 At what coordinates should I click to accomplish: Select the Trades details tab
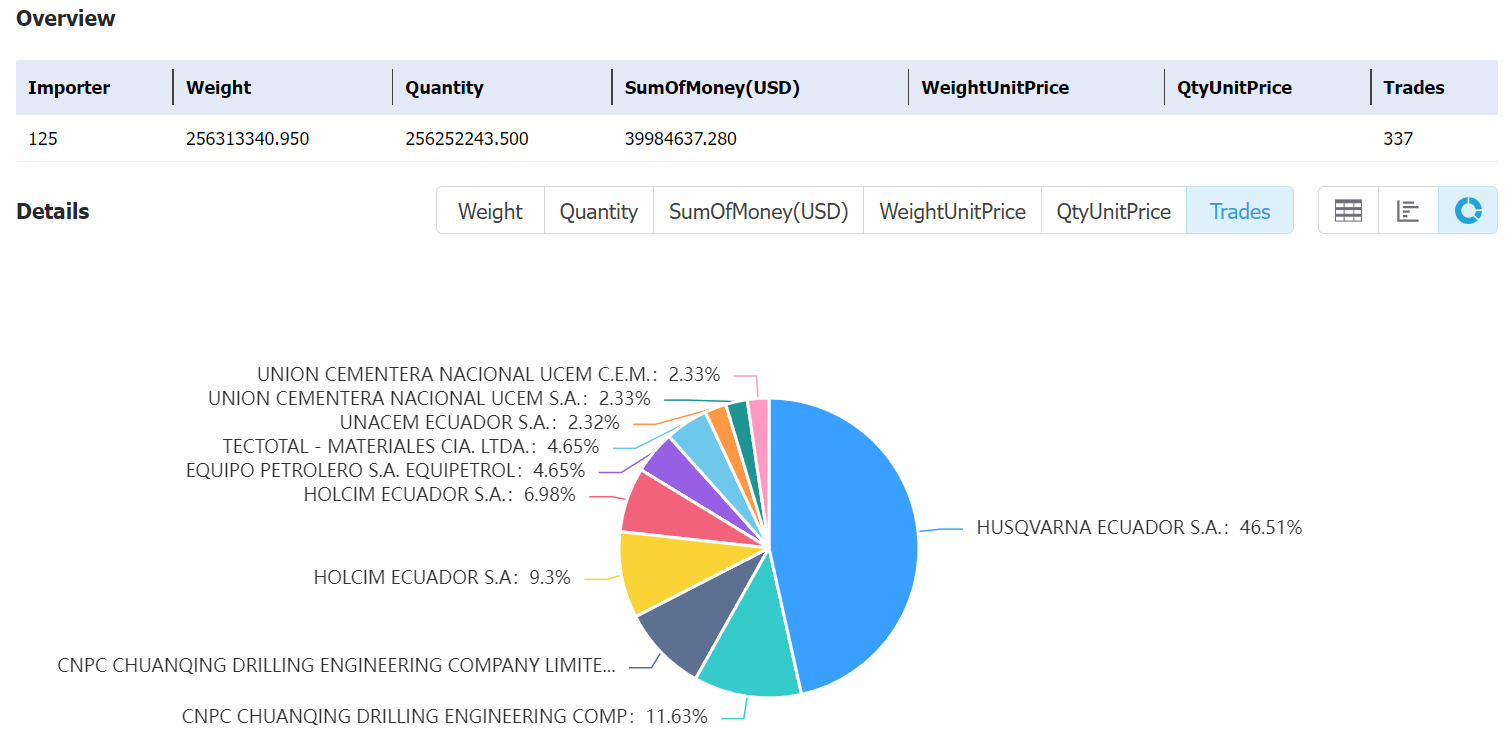click(1240, 211)
